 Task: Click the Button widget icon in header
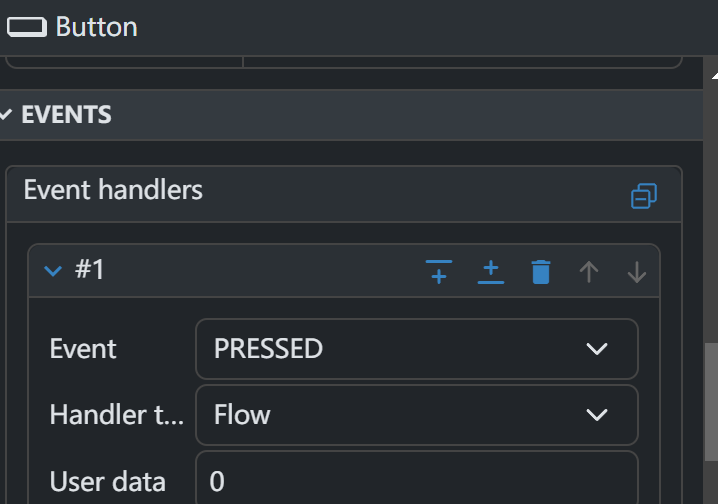[27, 27]
